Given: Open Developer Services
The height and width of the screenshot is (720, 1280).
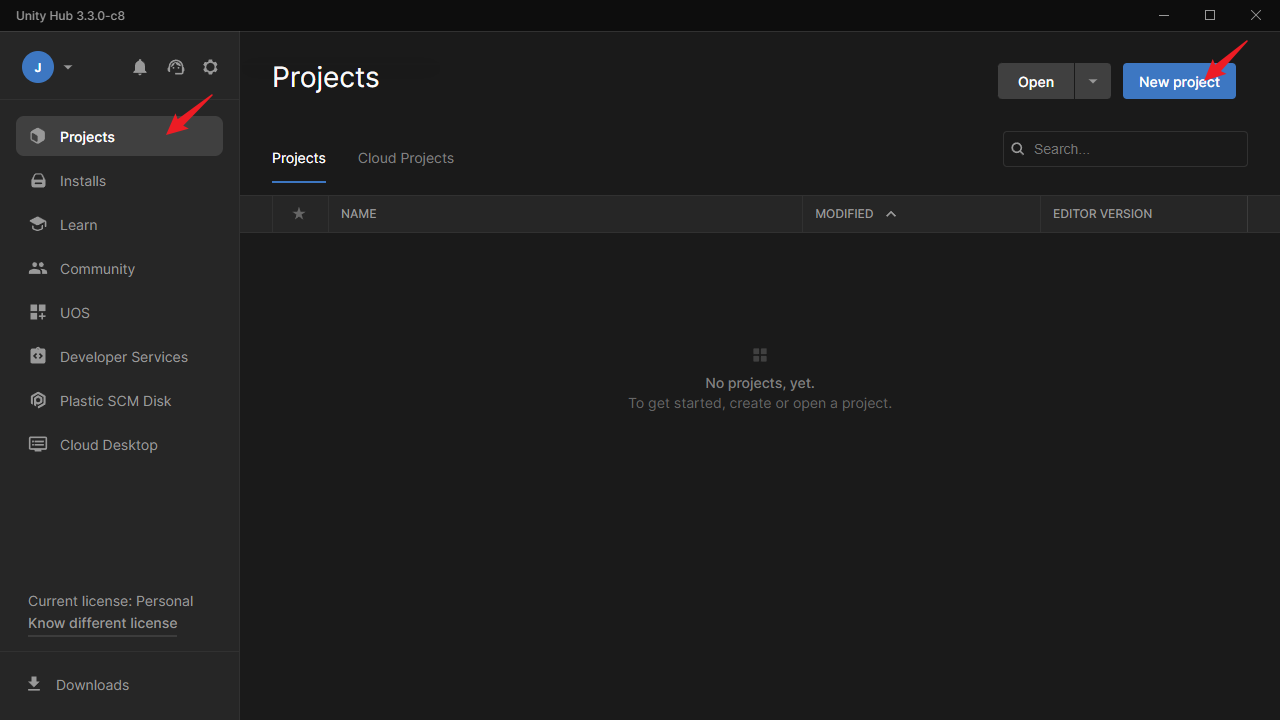Looking at the screenshot, I should point(119,357).
